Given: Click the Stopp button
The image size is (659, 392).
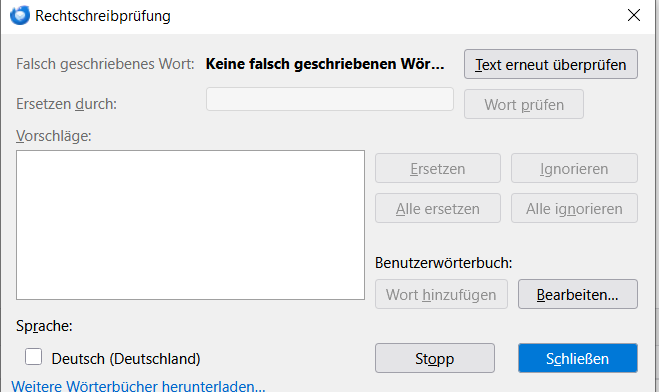Looking at the screenshot, I should point(435,358).
